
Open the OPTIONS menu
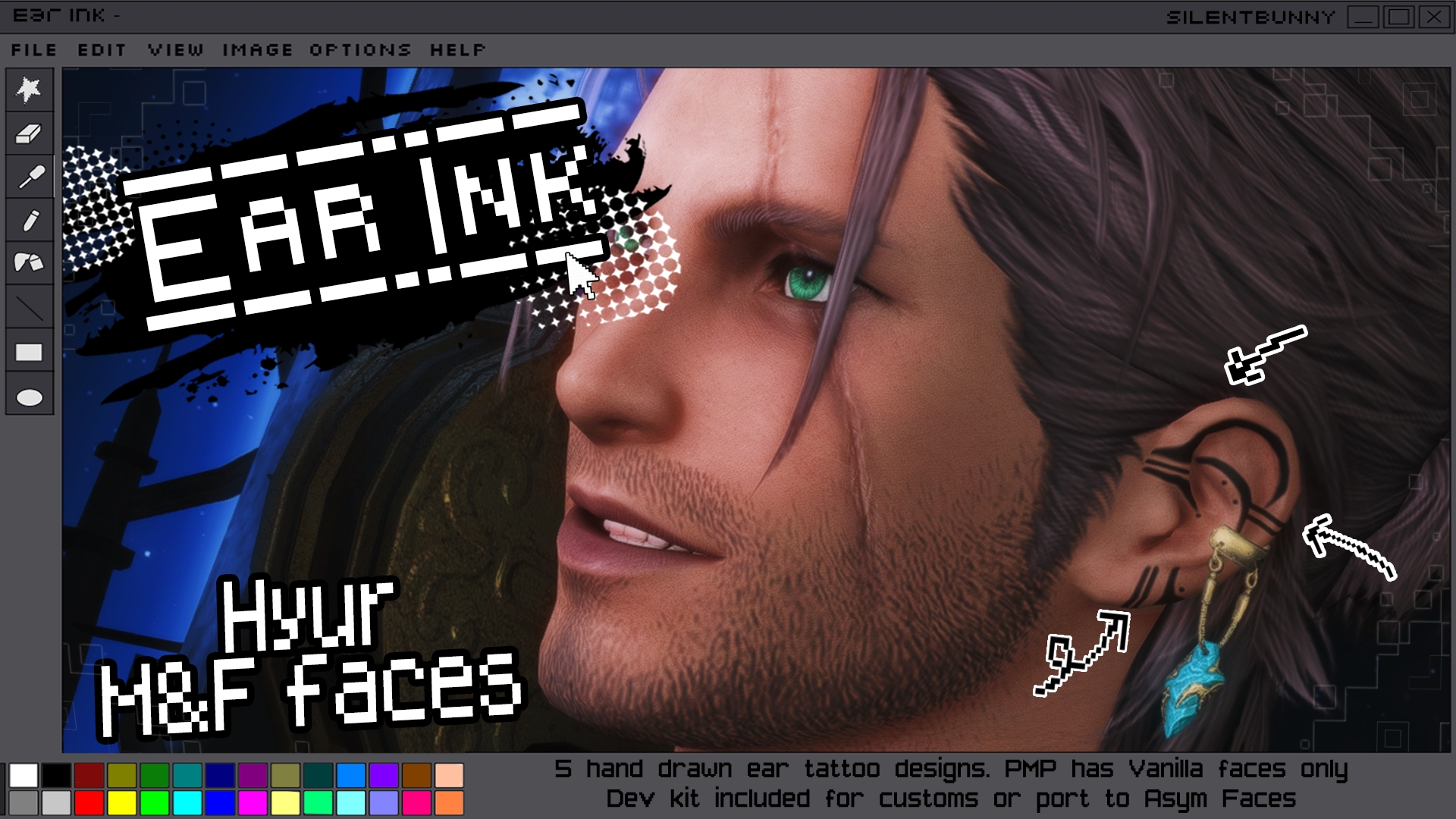pyautogui.click(x=360, y=50)
